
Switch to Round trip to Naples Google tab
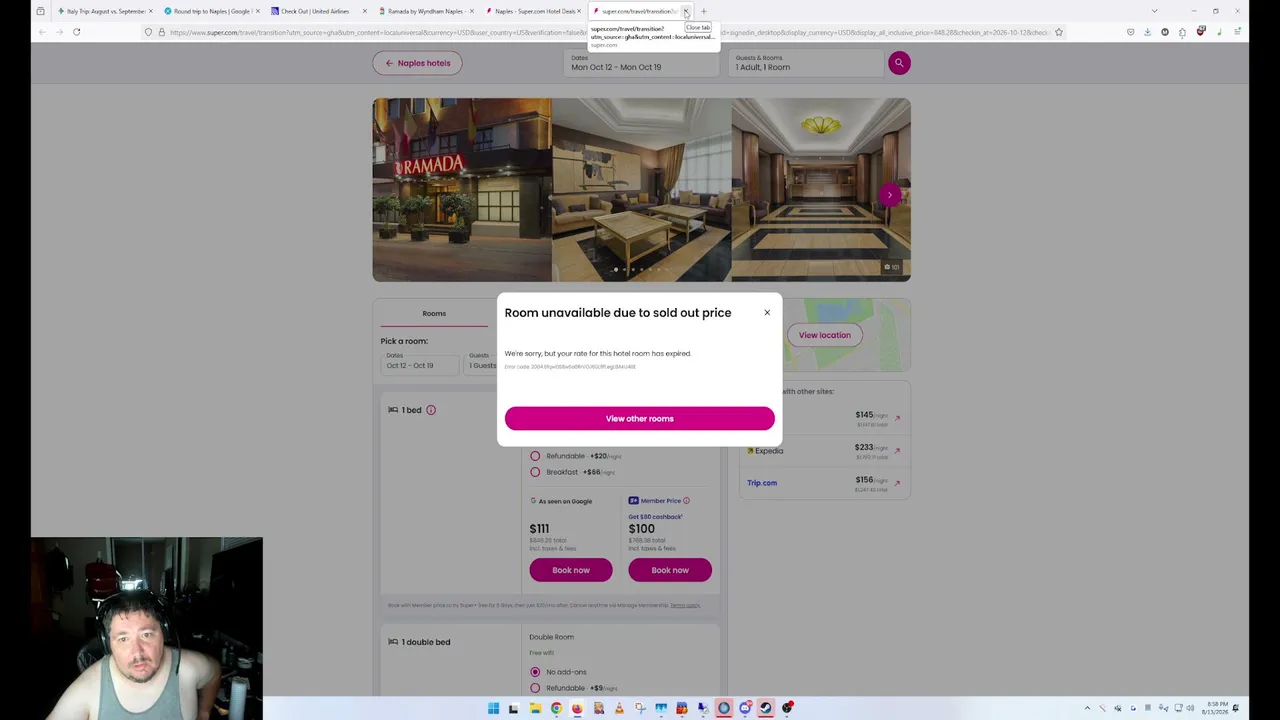[x=210, y=11]
